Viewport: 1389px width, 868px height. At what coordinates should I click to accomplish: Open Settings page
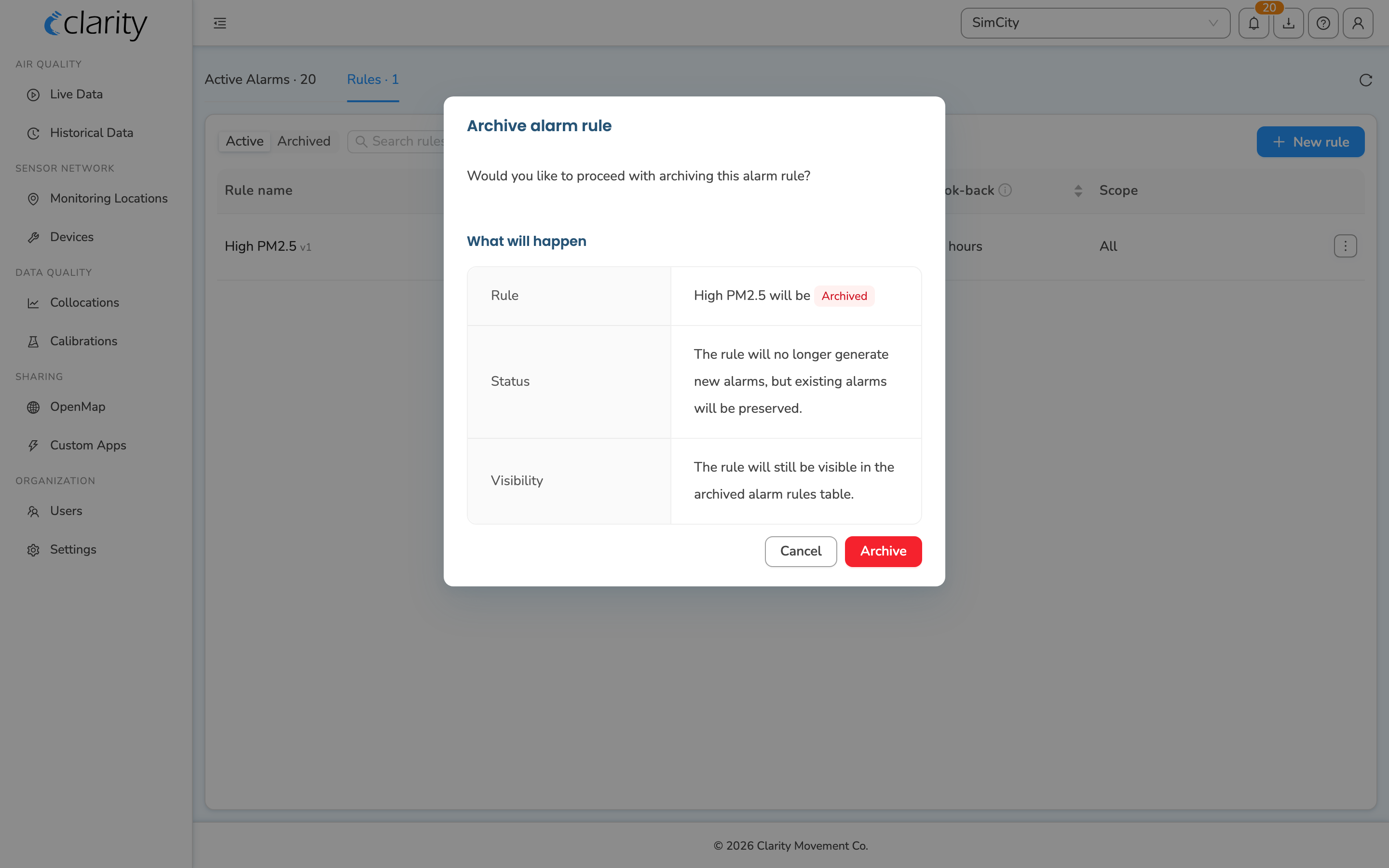click(73, 549)
